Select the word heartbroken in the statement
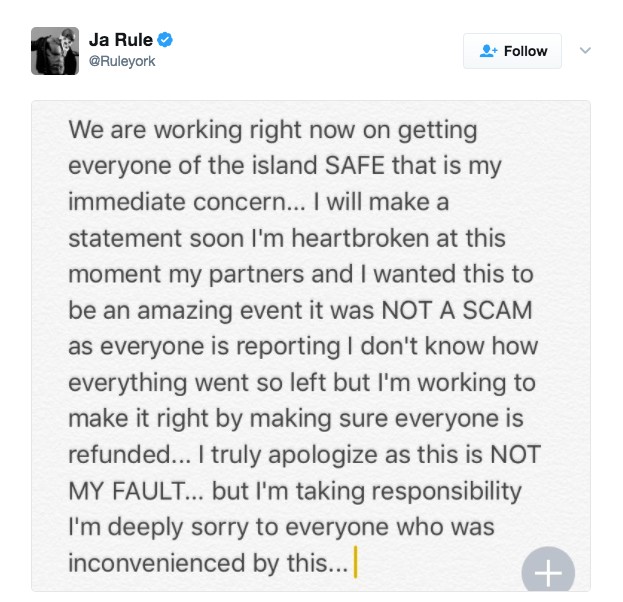The width and height of the screenshot is (623, 602). pos(360,238)
